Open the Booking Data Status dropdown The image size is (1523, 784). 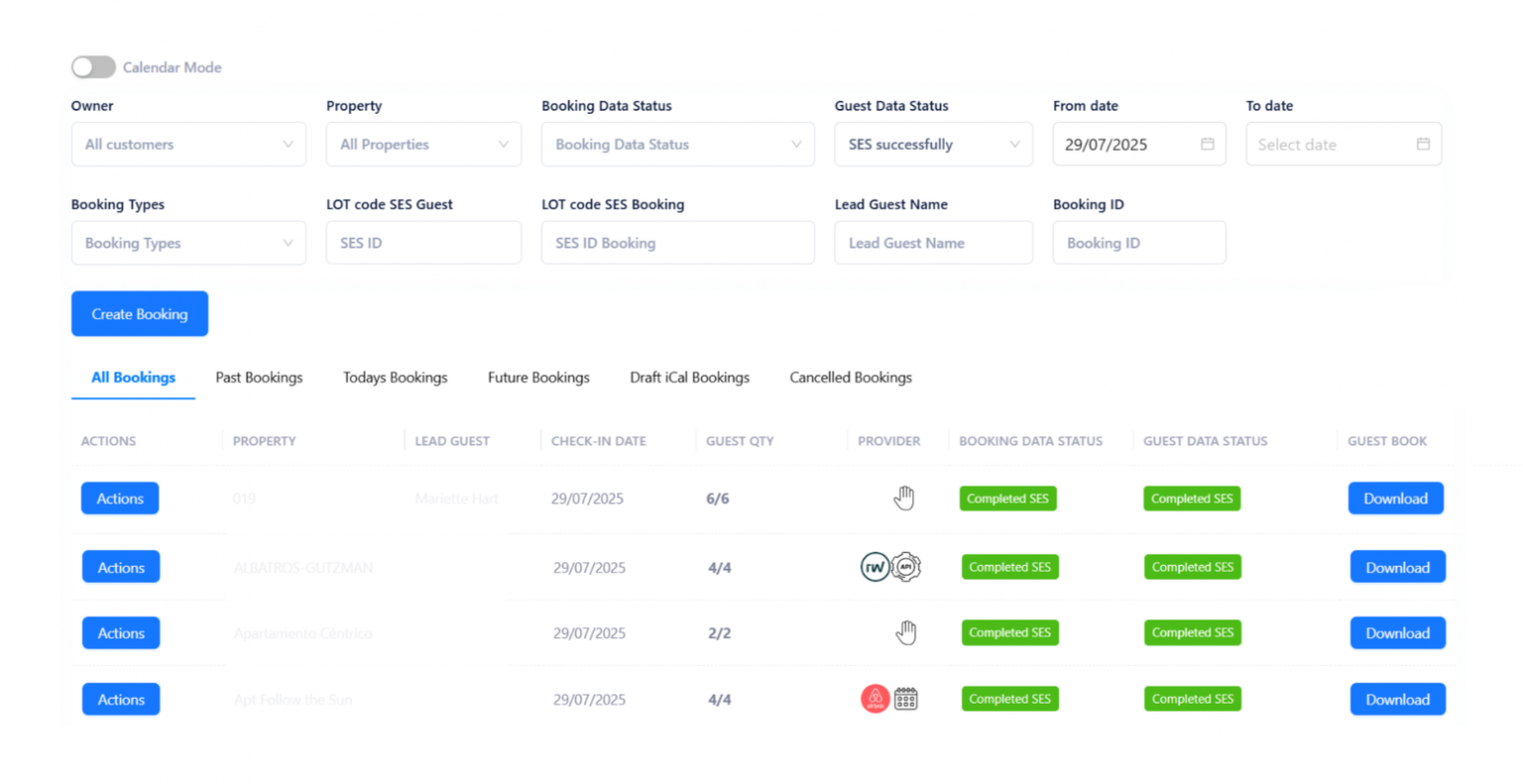pos(677,144)
